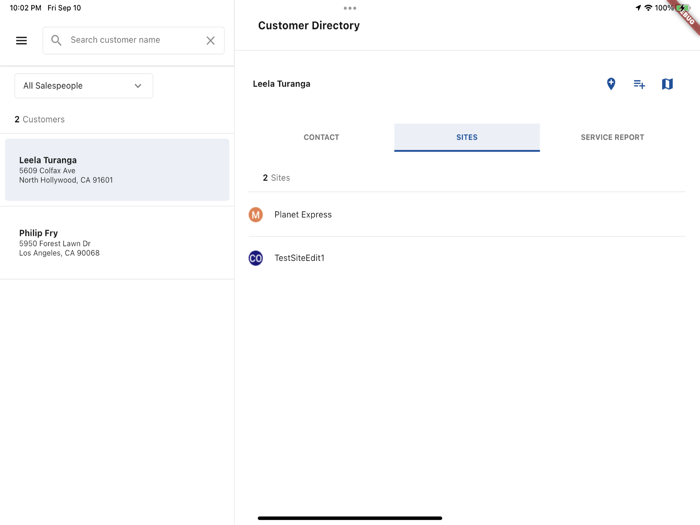
Task: Open the Service Report tab
Action: (x=612, y=137)
